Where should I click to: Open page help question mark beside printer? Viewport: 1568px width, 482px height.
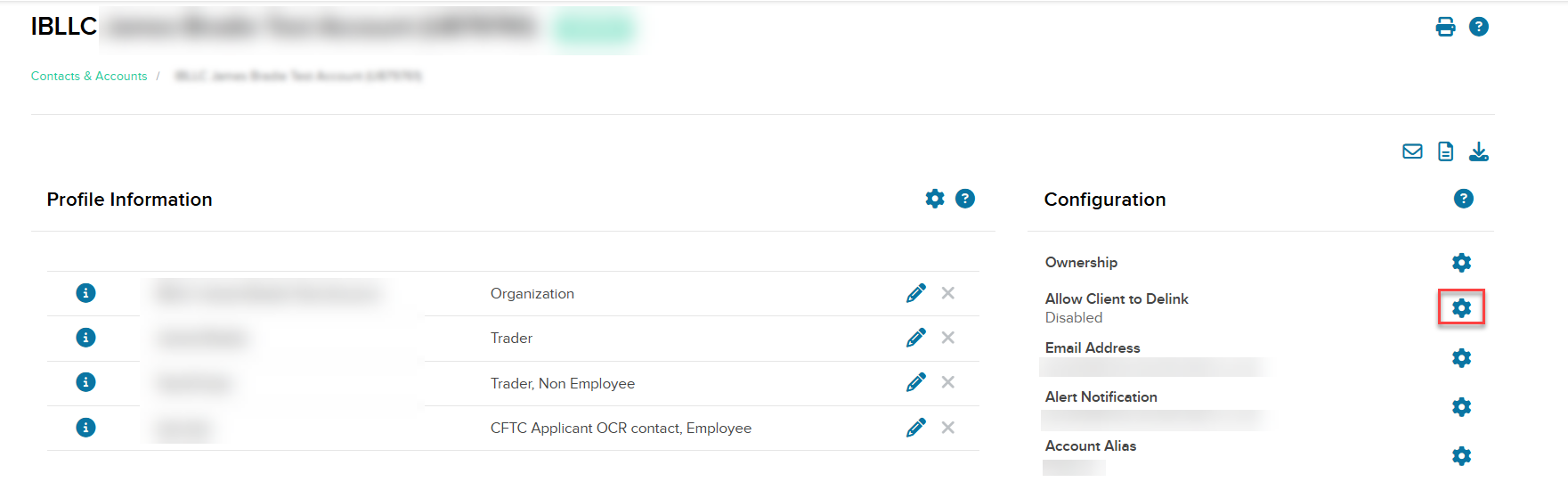point(1479,27)
